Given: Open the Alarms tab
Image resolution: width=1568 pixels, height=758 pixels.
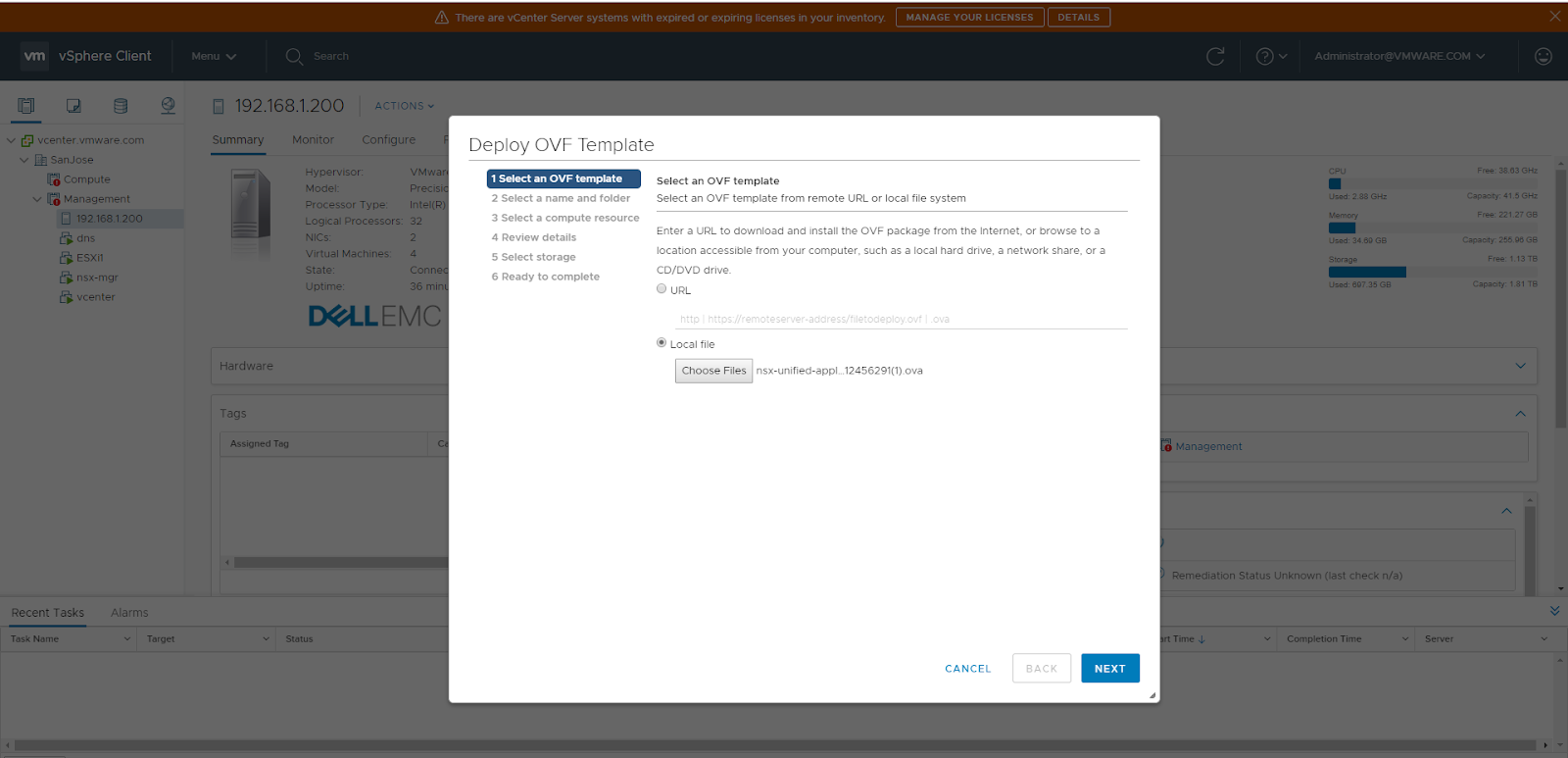Looking at the screenshot, I should [x=129, y=613].
